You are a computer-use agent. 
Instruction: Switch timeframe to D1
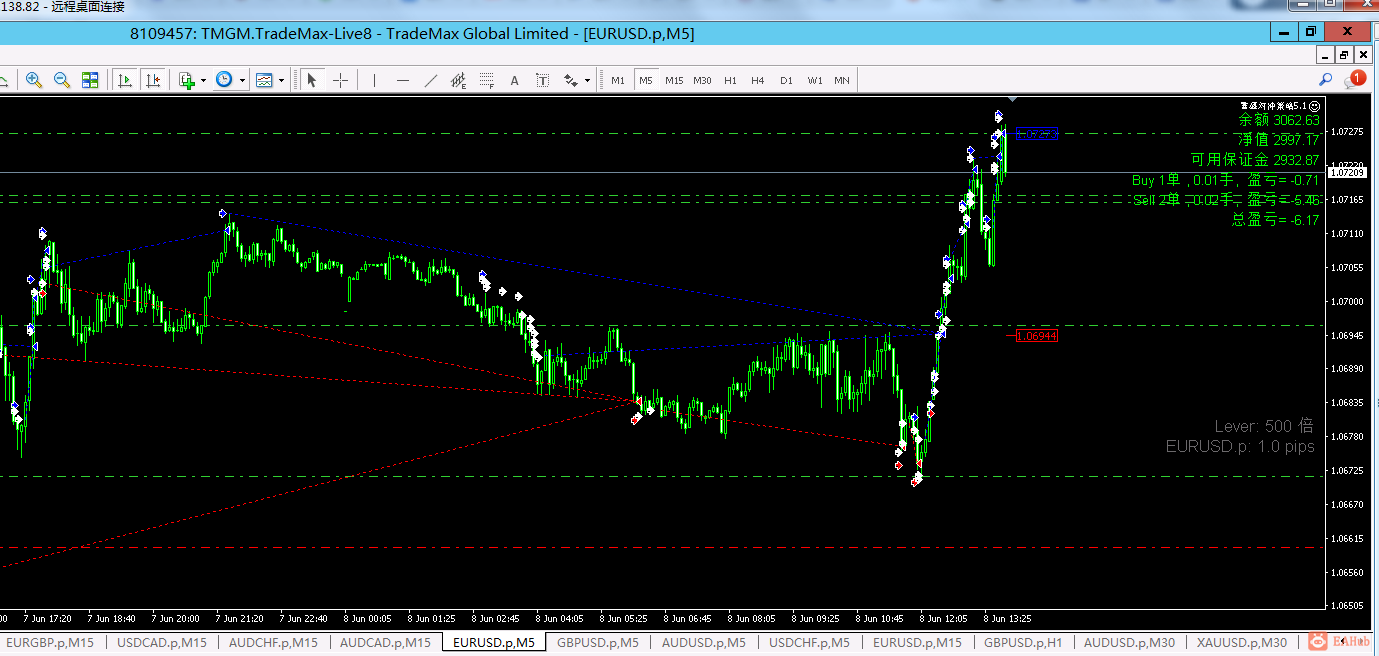point(786,80)
